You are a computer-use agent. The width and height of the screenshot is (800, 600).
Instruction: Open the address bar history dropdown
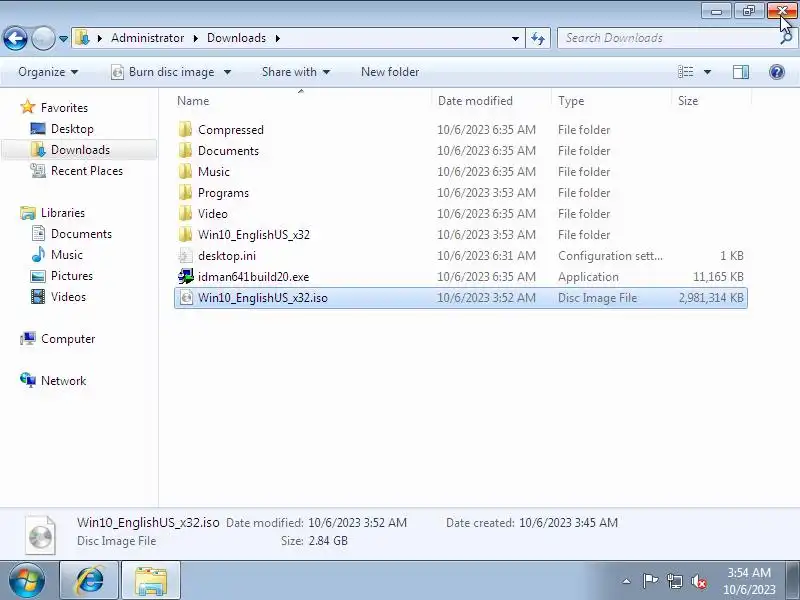[515, 38]
